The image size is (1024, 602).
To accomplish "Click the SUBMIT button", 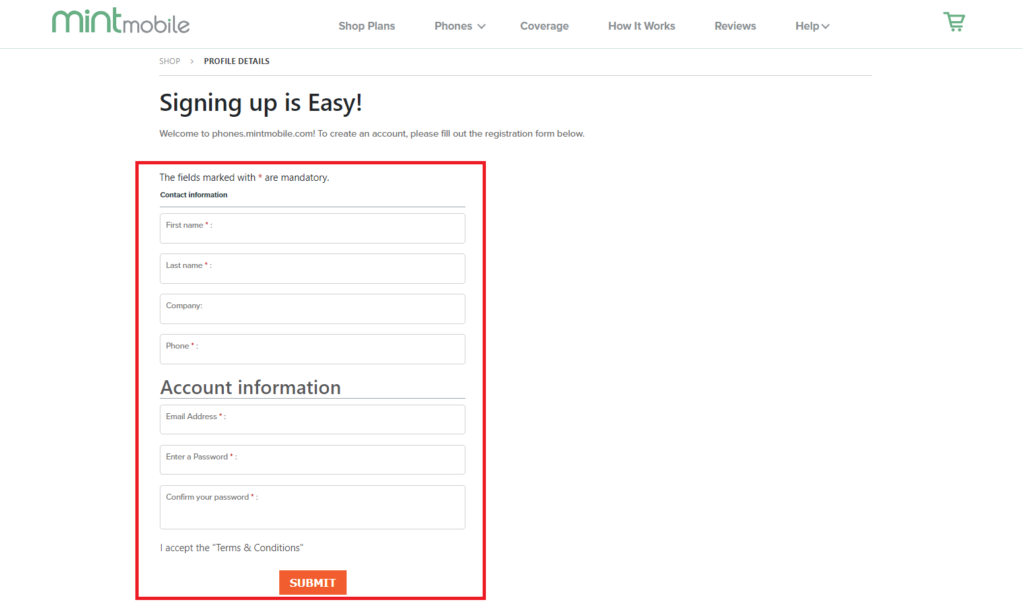I will point(313,582).
